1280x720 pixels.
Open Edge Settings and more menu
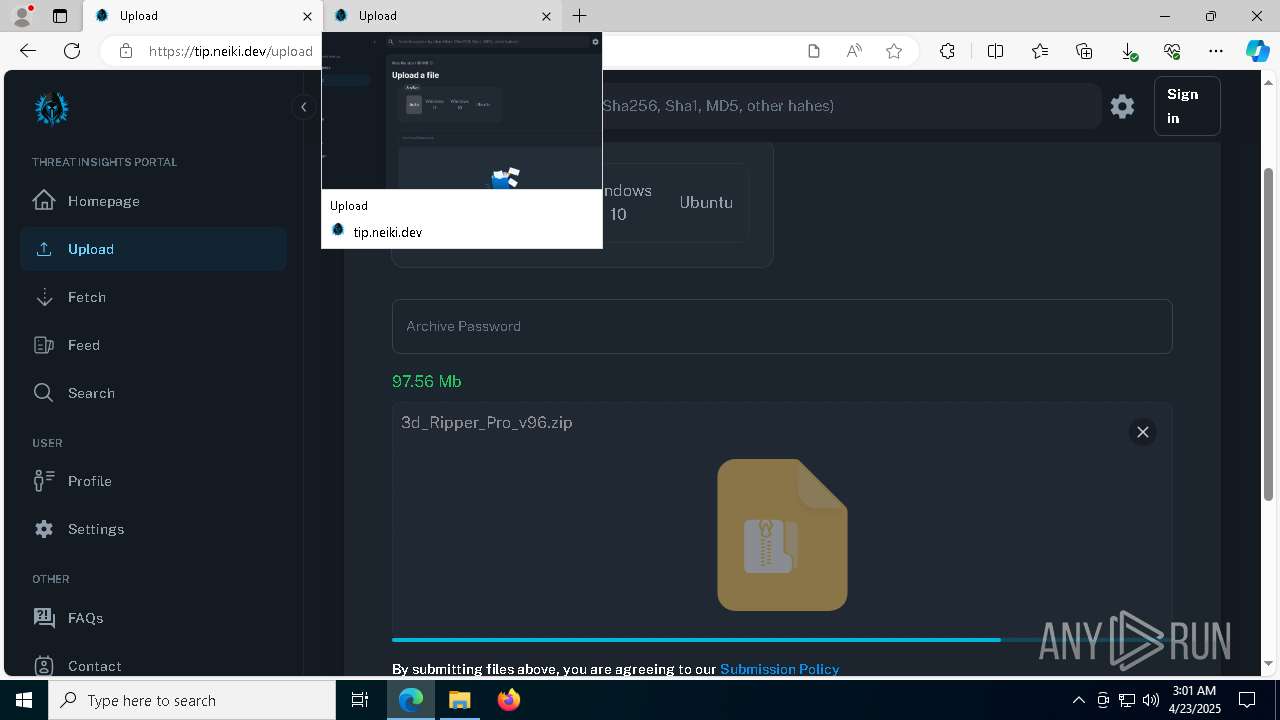(1216, 51)
